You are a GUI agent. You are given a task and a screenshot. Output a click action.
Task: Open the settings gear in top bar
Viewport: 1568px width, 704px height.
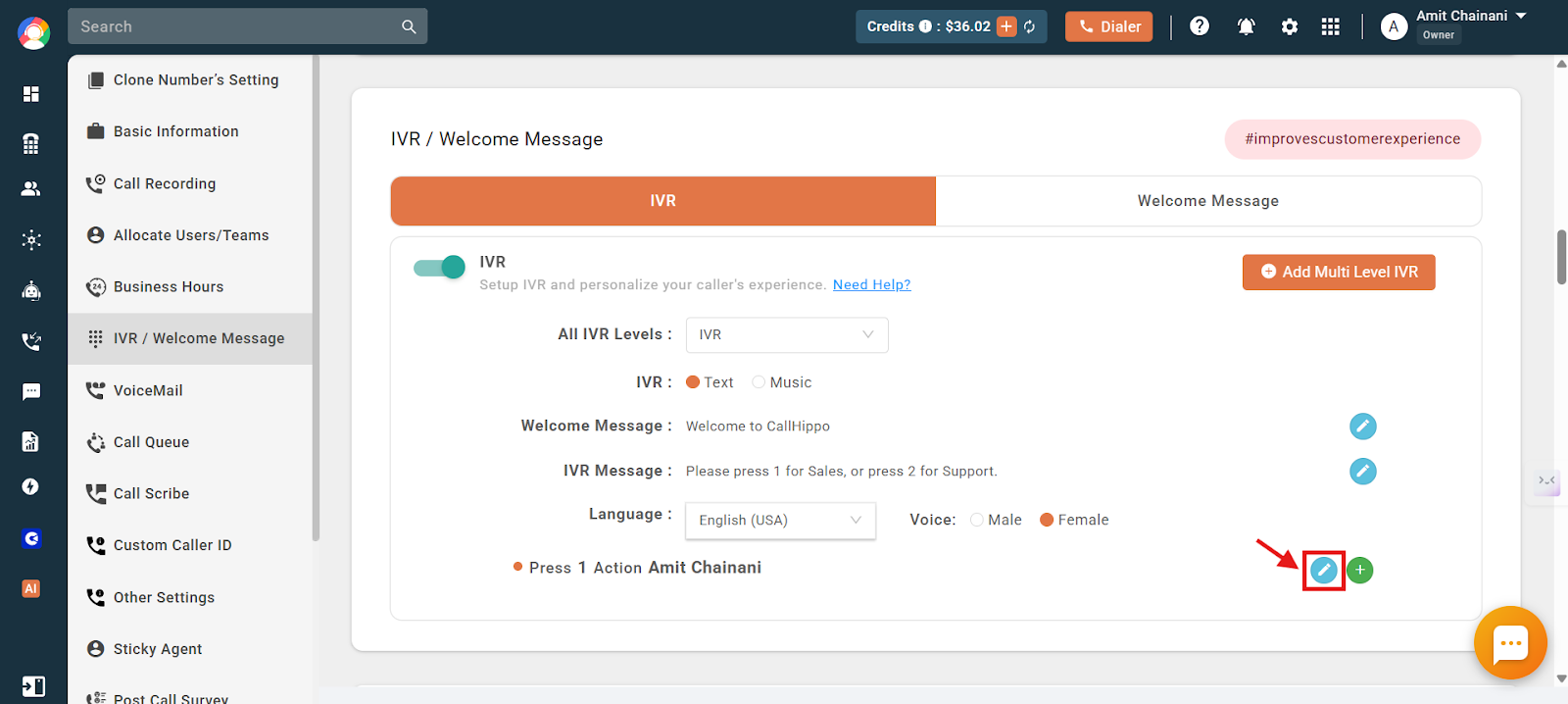[1290, 26]
